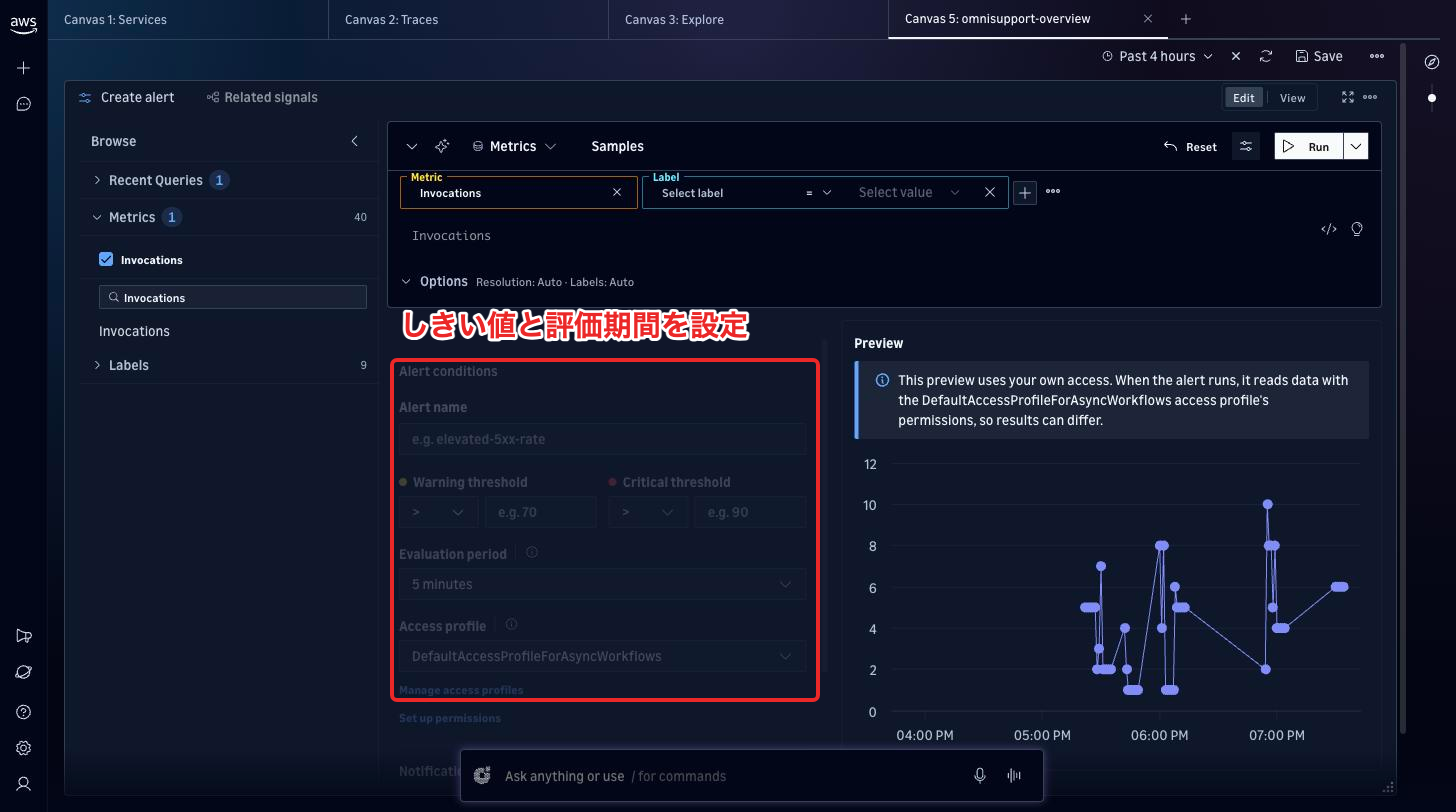1456x812 pixels.
Task: Run the query
Action: (x=1309, y=146)
